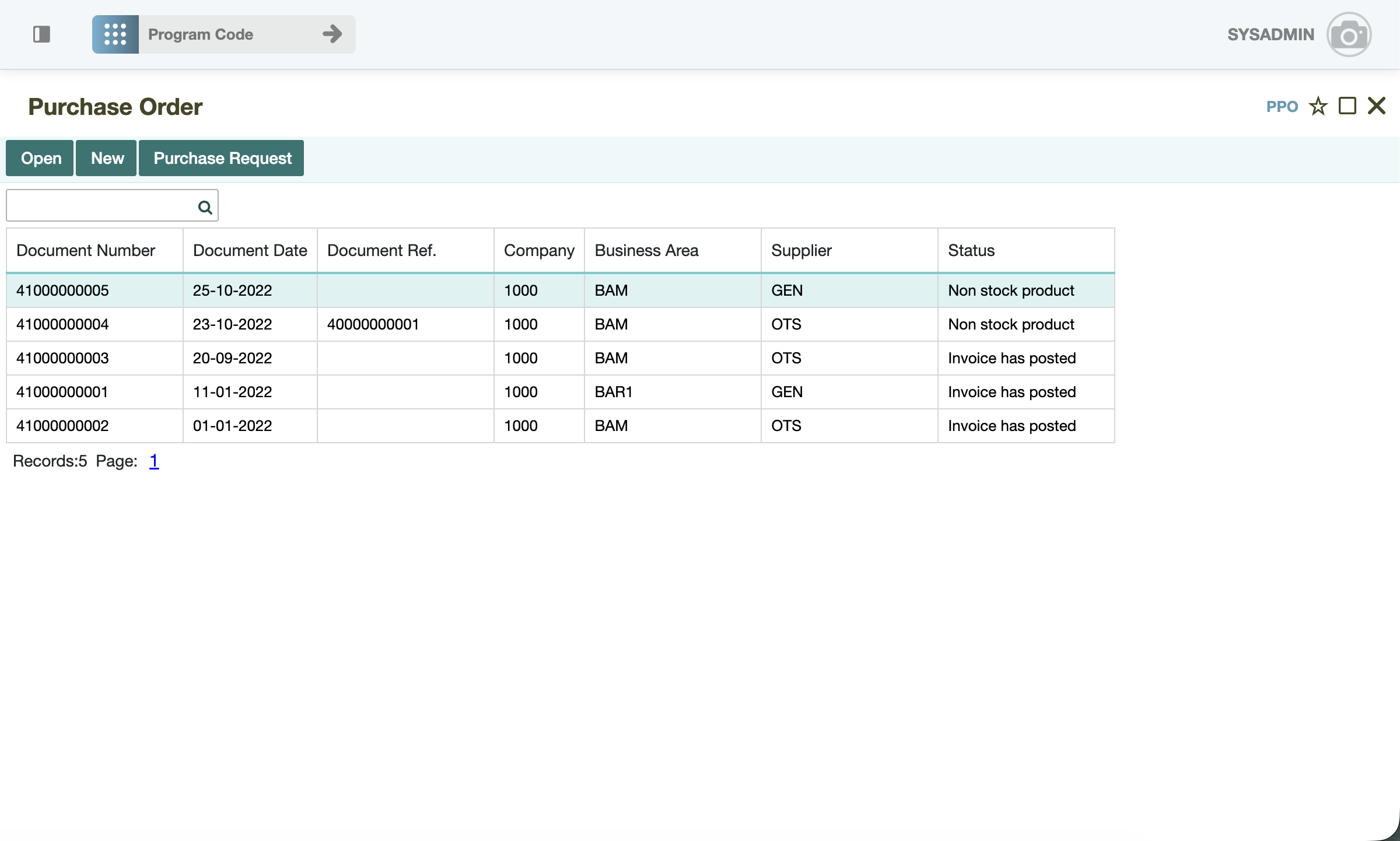1400x841 pixels.
Task: Click the Open button
Action: tap(40, 158)
